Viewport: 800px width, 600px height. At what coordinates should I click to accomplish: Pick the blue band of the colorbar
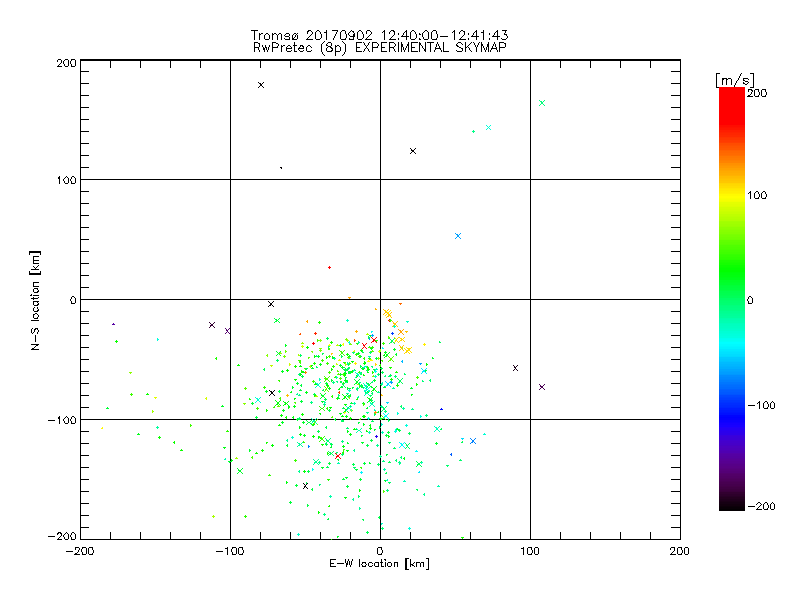(732, 416)
